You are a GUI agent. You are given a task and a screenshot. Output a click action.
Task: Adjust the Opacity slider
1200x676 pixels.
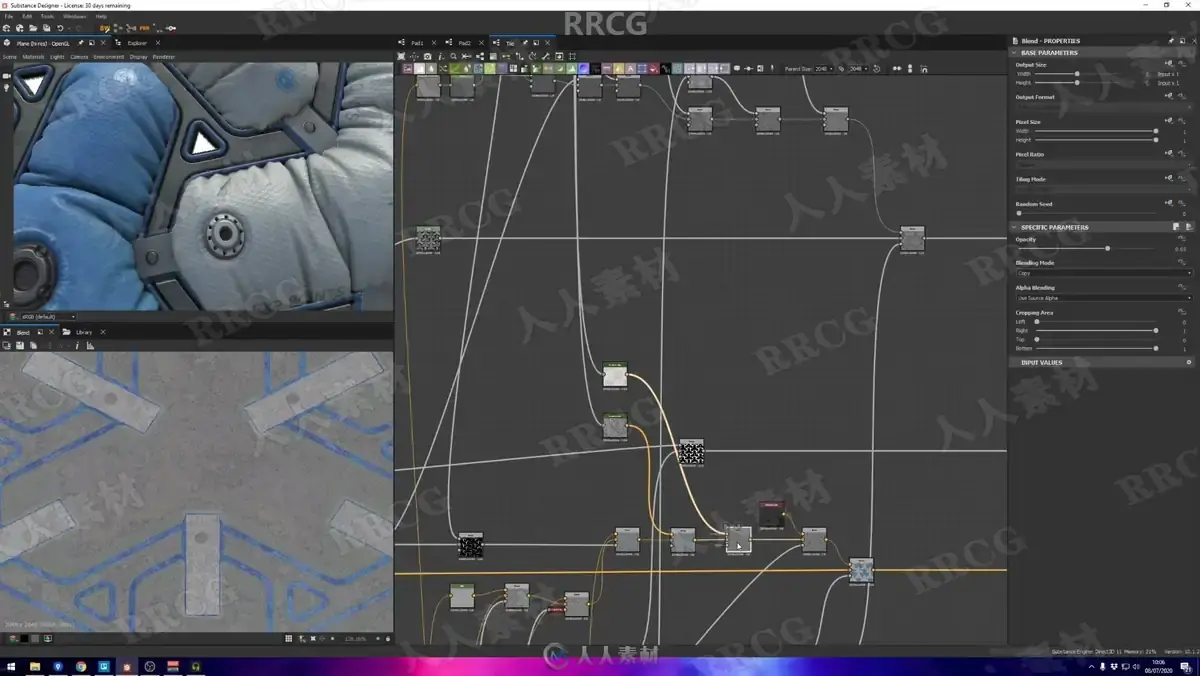(x=1085, y=248)
